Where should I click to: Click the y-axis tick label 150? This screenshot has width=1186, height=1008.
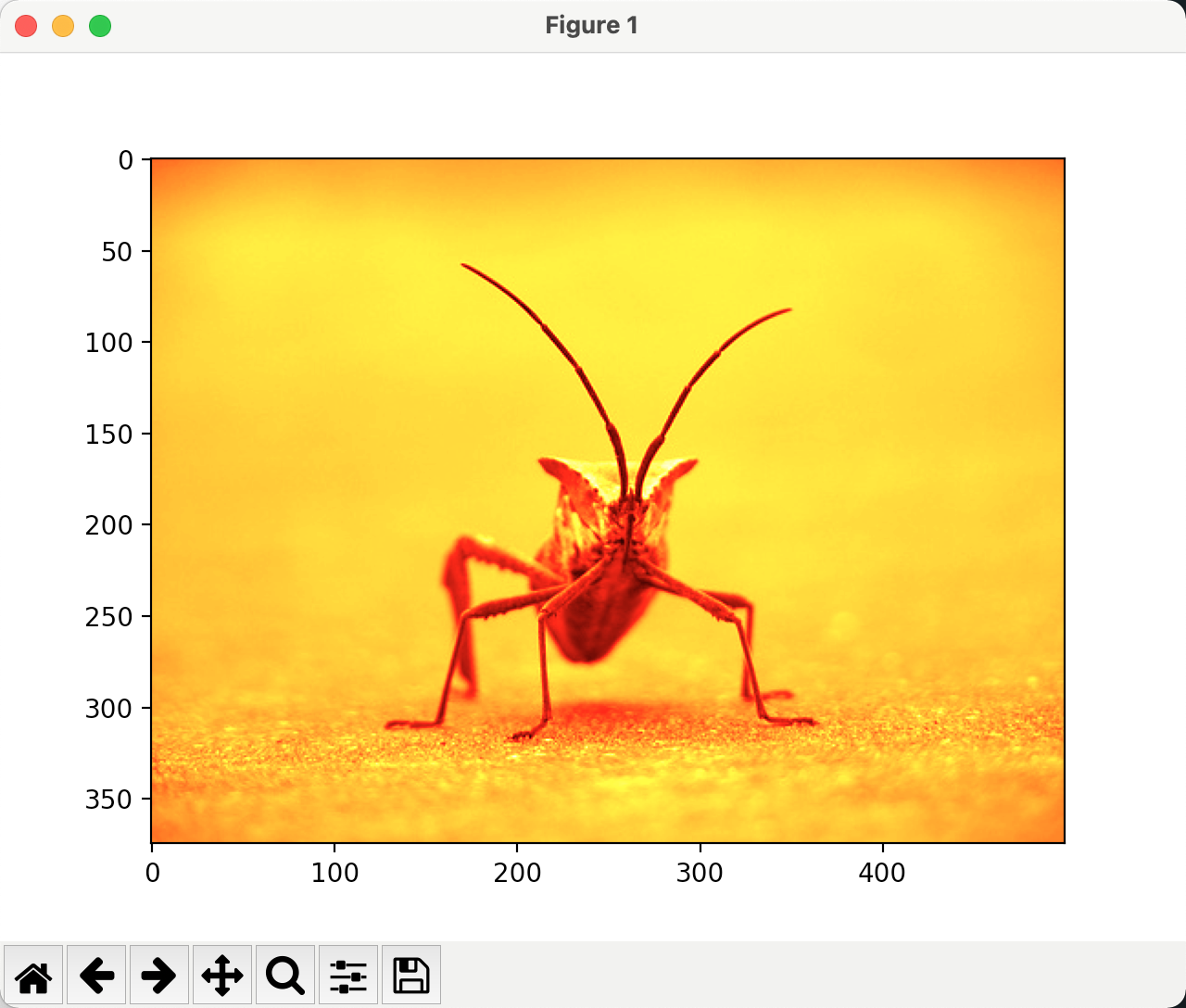pyautogui.click(x=109, y=435)
